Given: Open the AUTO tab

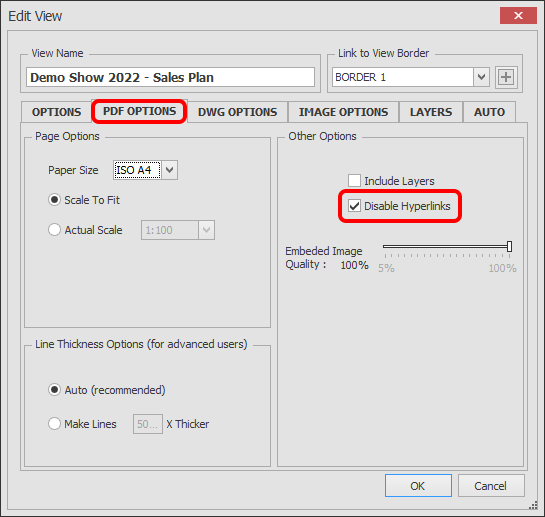Looking at the screenshot, I should click(x=489, y=112).
